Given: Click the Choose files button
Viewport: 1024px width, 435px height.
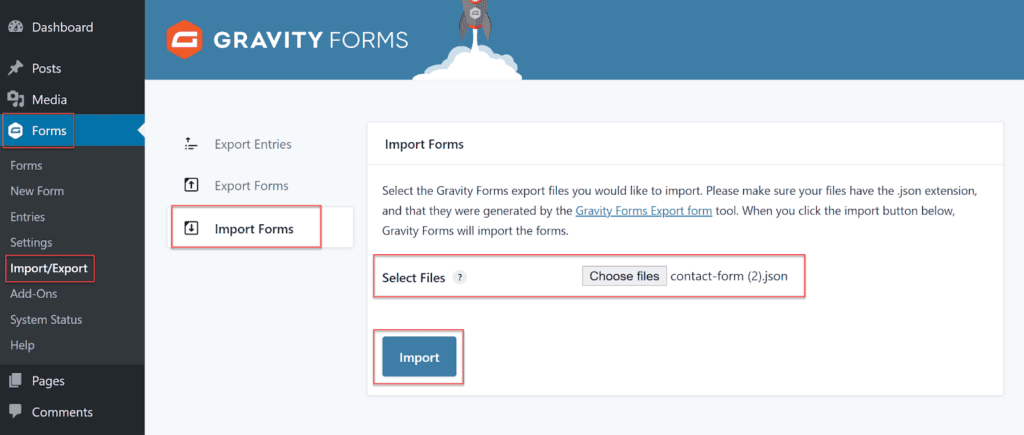Looking at the screenshot, I should (x=624, y=276).
